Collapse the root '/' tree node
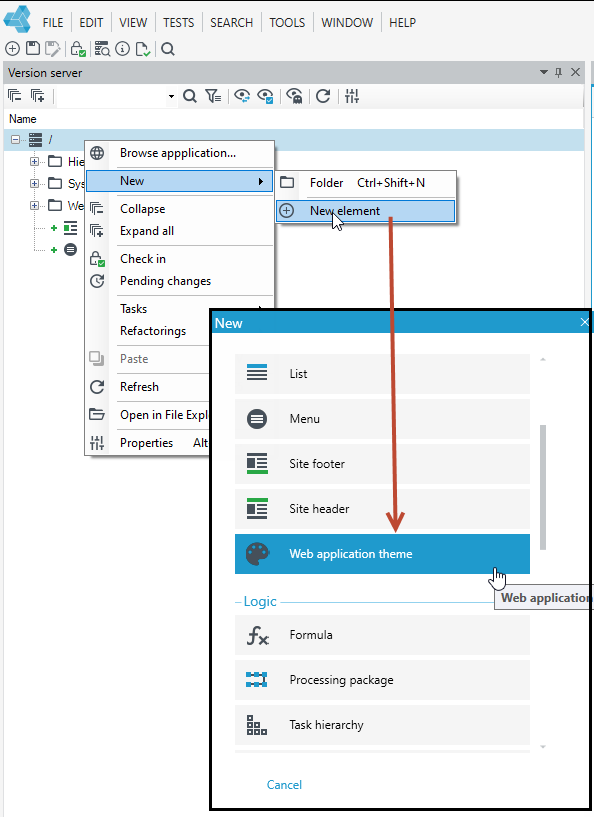 click(x=16, y=140)
